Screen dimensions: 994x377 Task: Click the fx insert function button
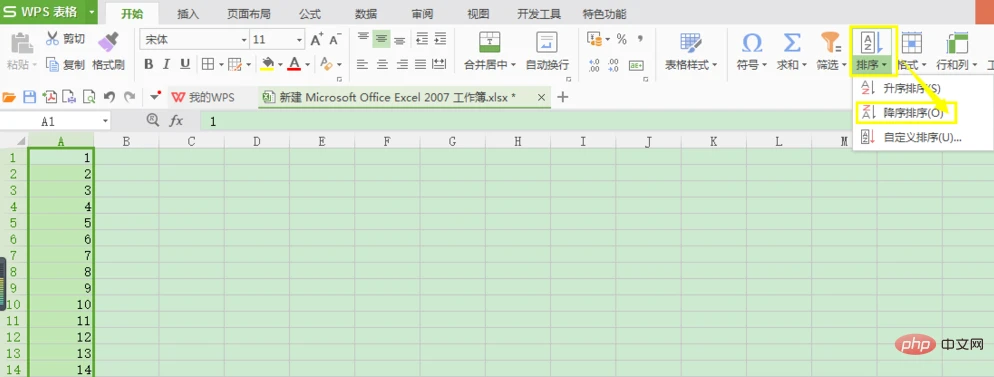(x=176, y=120)
